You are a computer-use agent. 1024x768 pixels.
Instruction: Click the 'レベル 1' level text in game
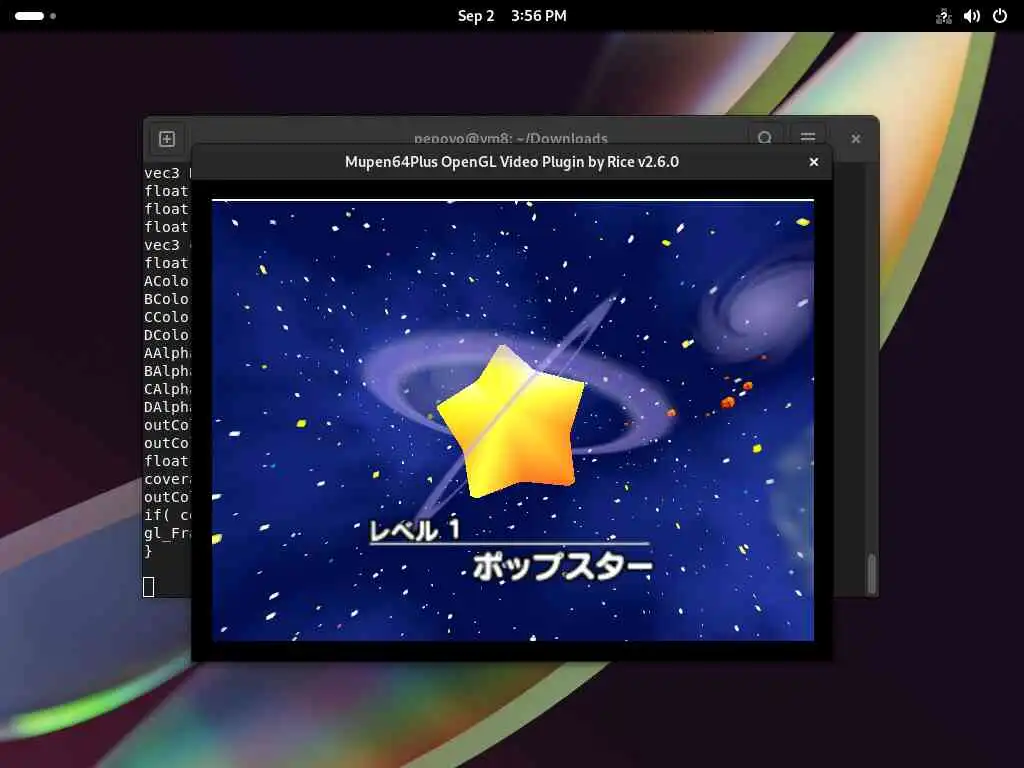(x=415, y=530)
